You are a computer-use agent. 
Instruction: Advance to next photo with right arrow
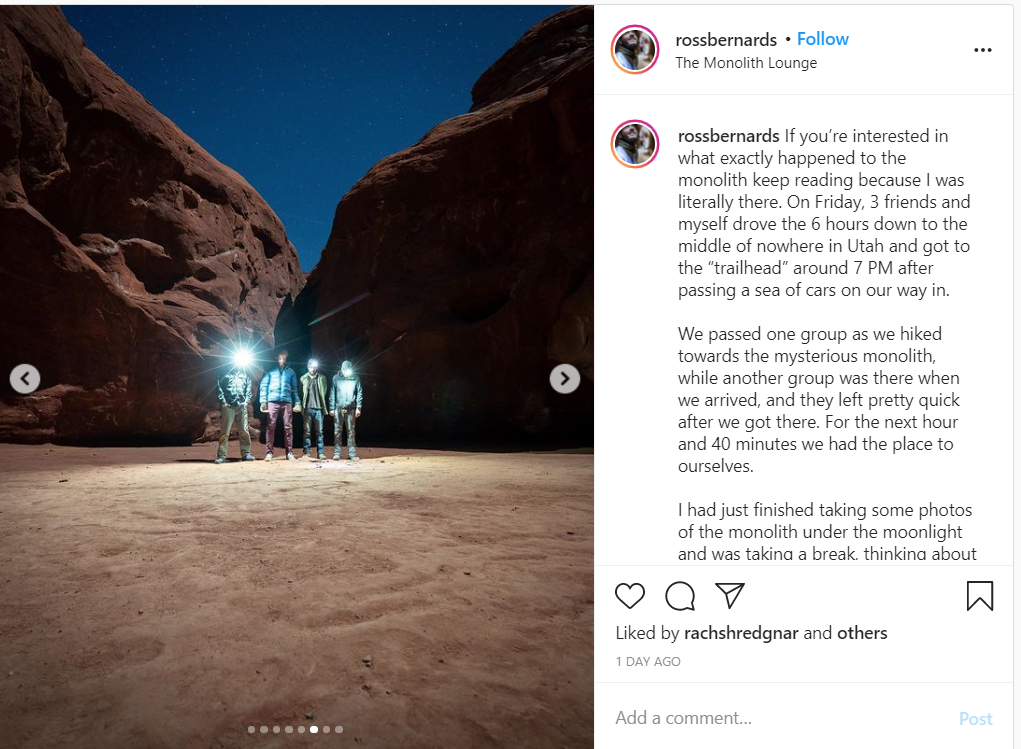pyautogui.click(x=565, y=378)
